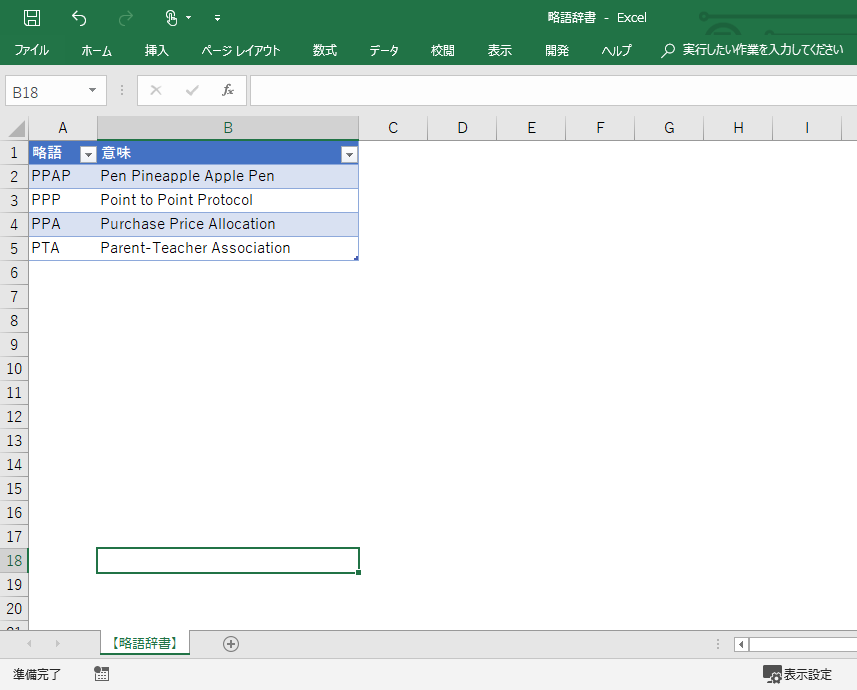Viewport: 857px width, 690px height.
Task: Select row 6 header
Action: point(14,272)
